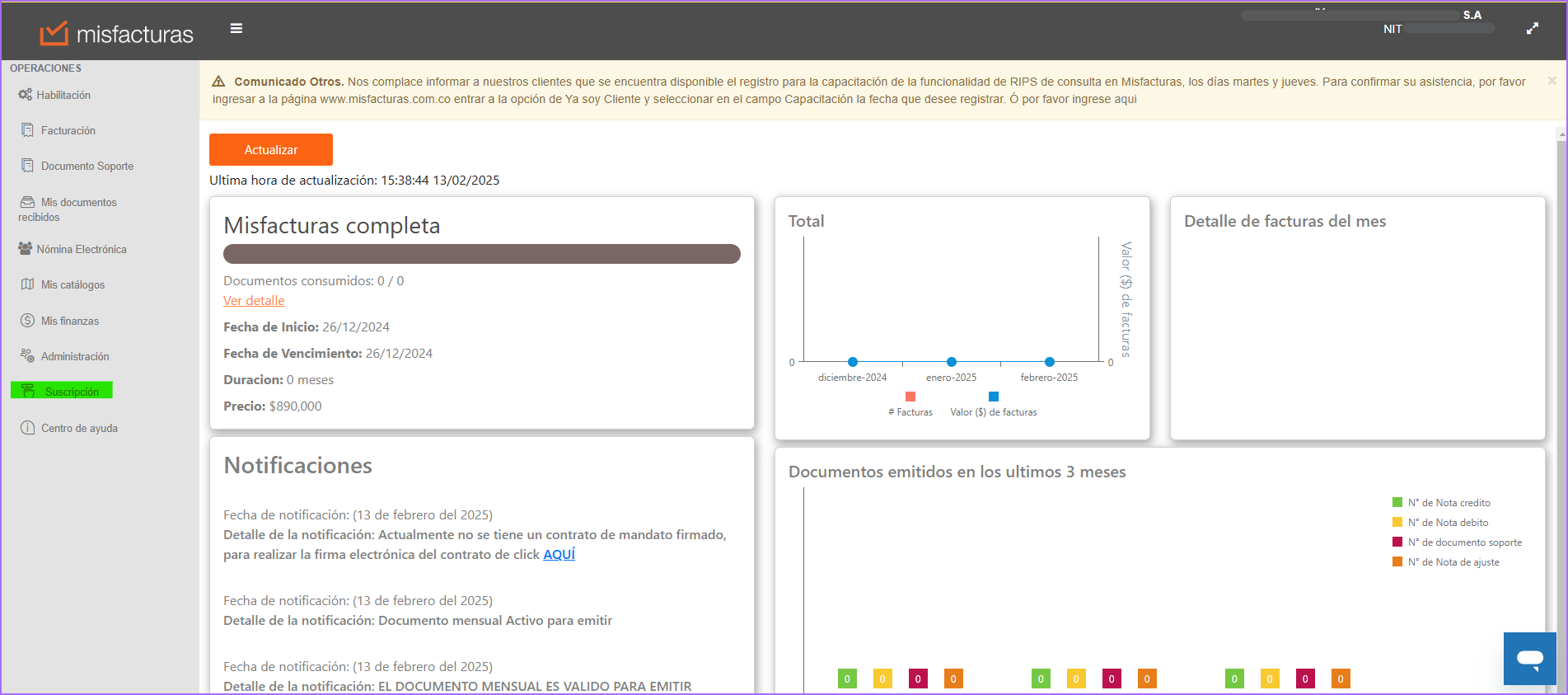This screenshot has width=1568, height=695.
Task: Click the N° de documento soporte crimson swatch
Action: [x=1397, y=542]
